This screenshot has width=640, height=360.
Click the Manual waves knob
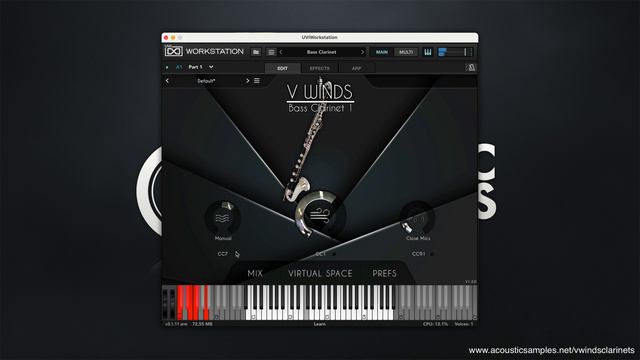(x=223, y=218)
